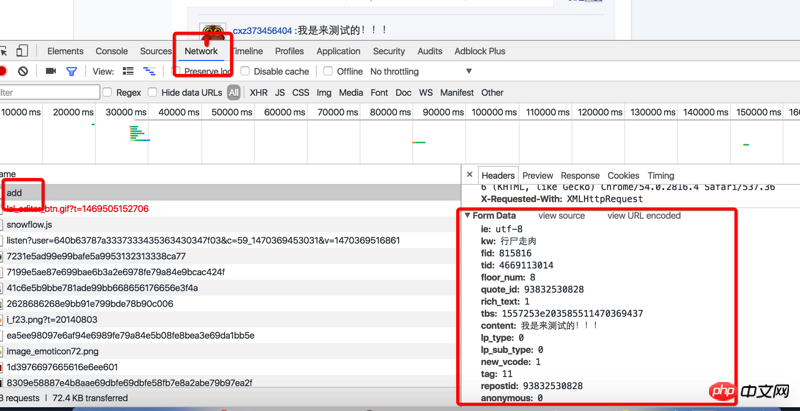The height and width of the screenshot is (411, 800).
Task: Switch to the Preview details tab
Action: (538, 175)
